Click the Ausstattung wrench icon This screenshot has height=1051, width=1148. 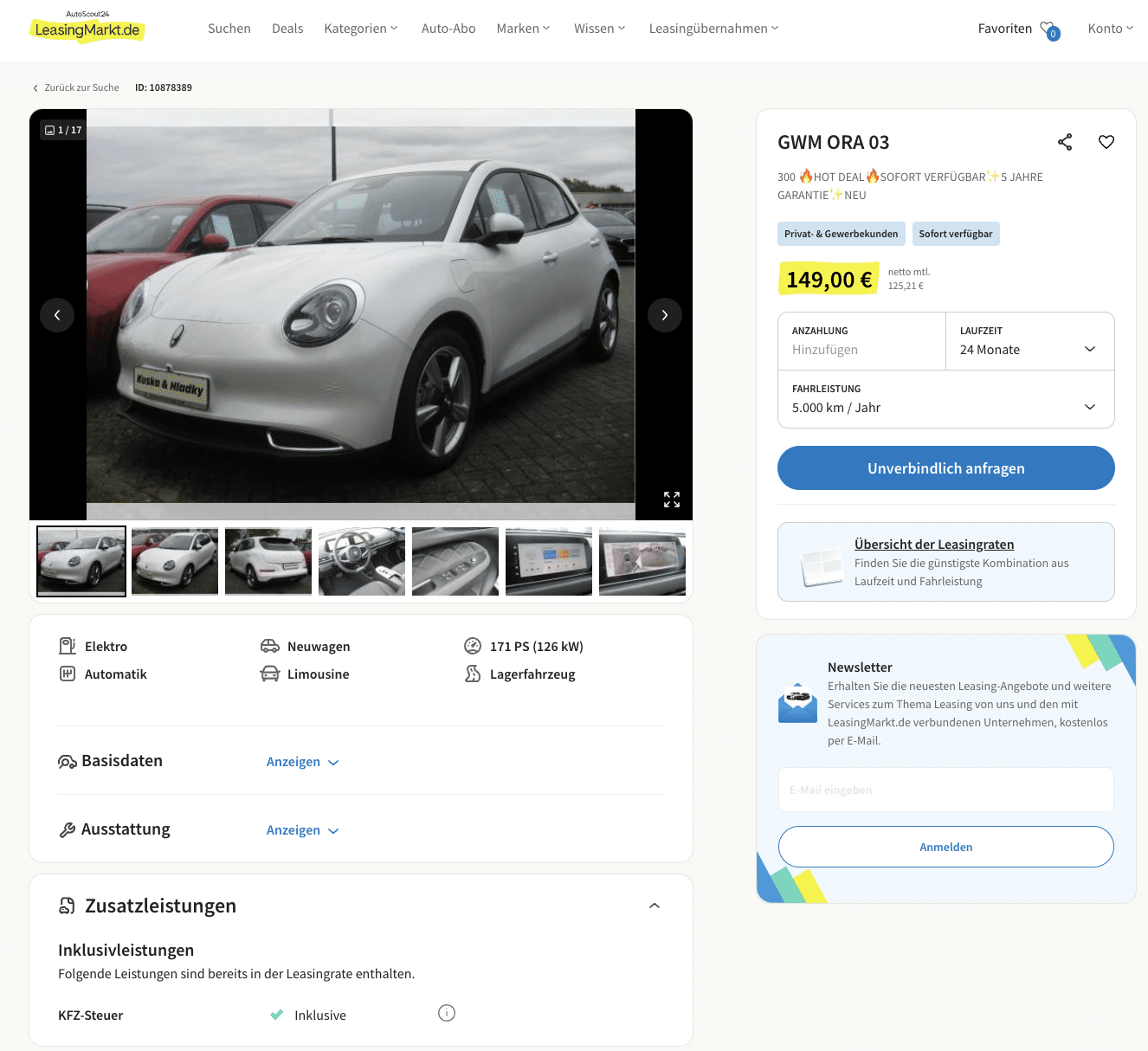click(68, 830)
